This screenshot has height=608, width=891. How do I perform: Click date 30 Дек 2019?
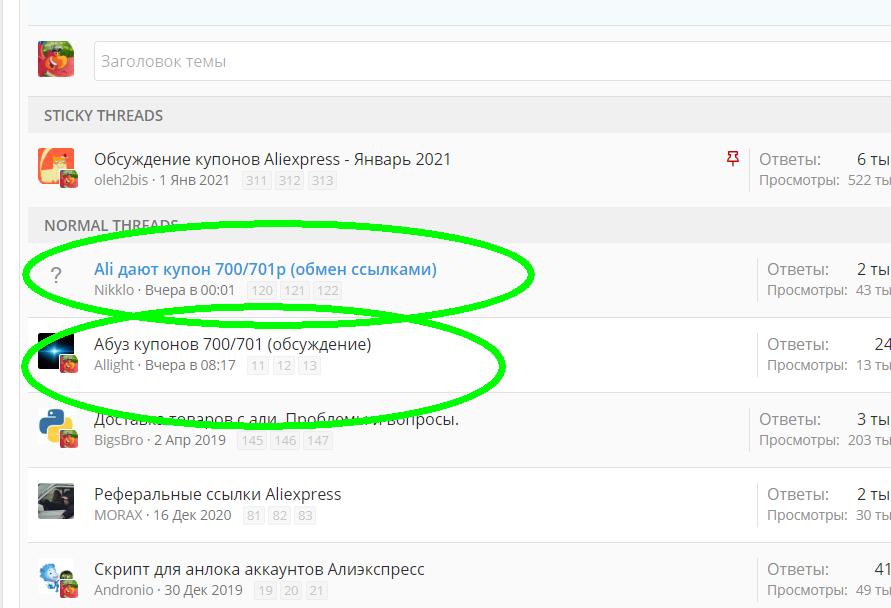tap(203, 590)
